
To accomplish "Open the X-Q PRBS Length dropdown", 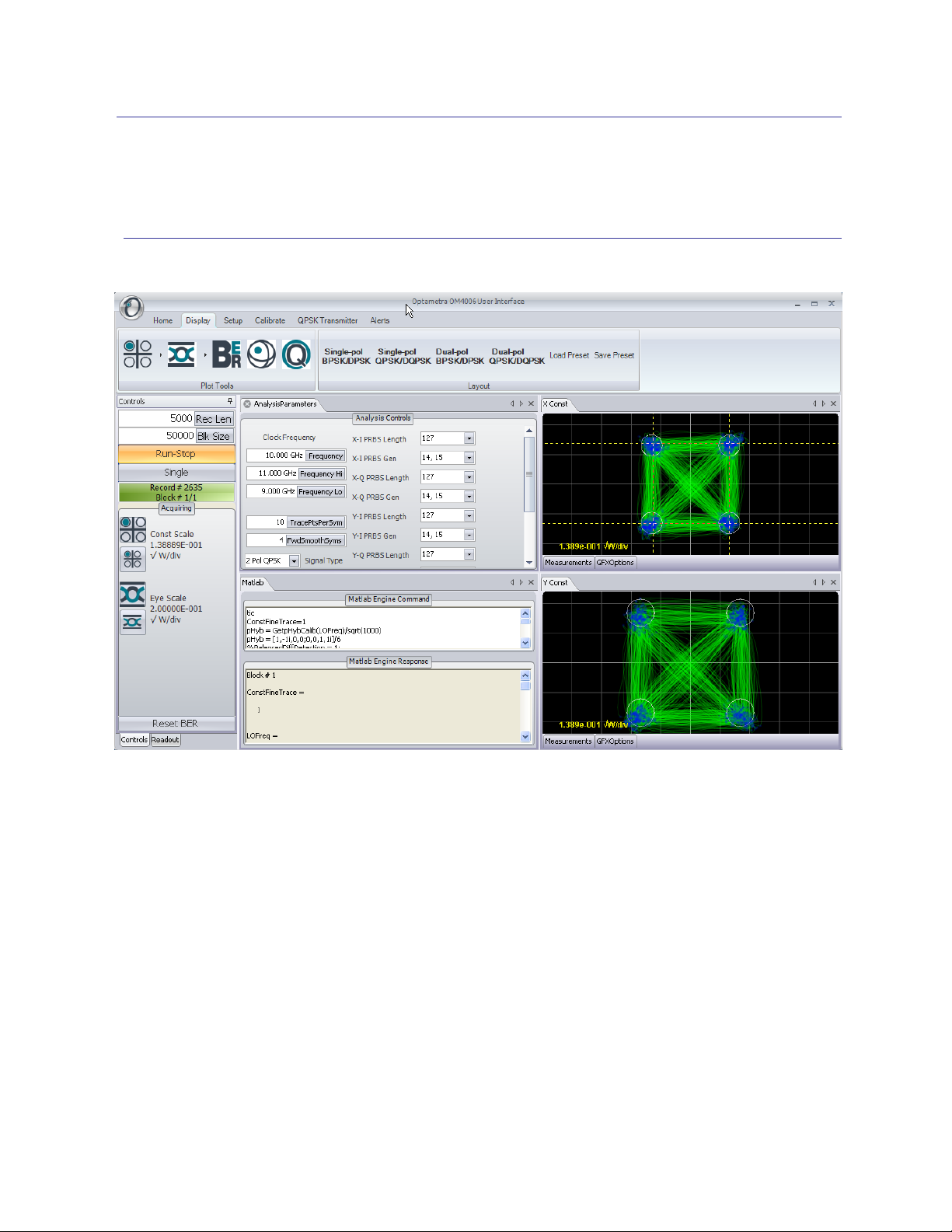I will tap(469, 477).
